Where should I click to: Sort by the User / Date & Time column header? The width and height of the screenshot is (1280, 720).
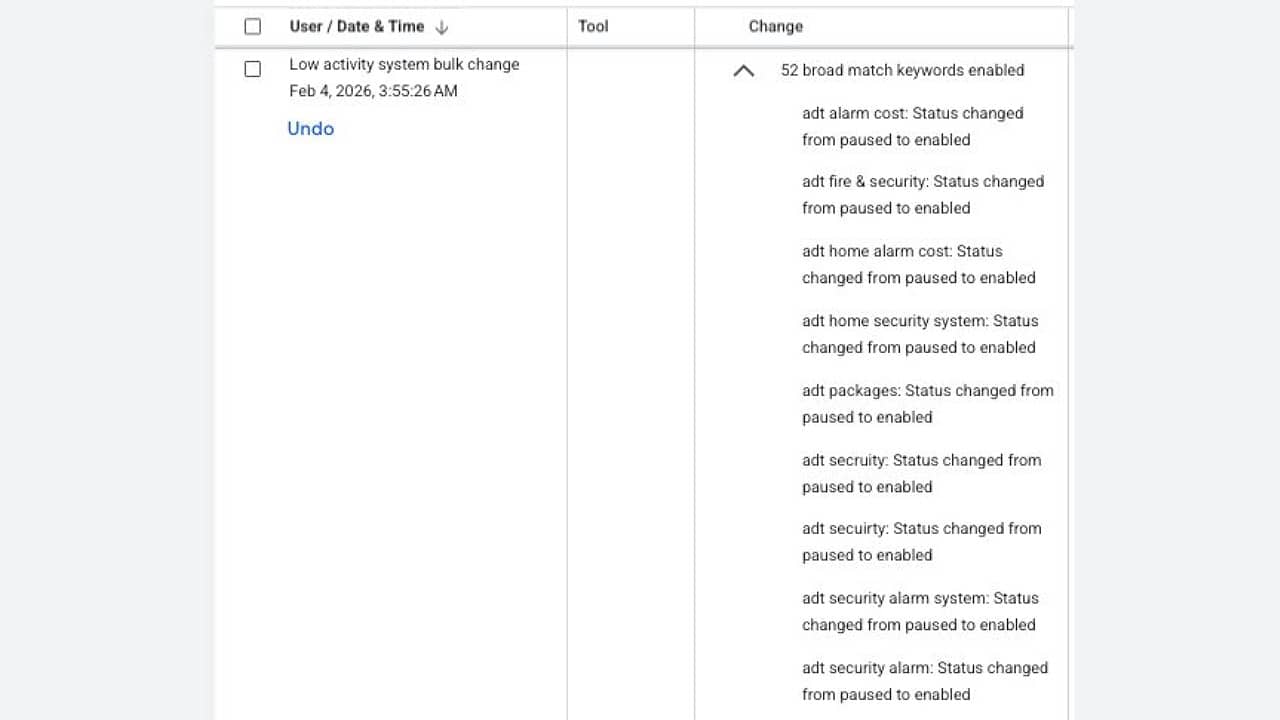pyautogui.click(x=356, y=27)
